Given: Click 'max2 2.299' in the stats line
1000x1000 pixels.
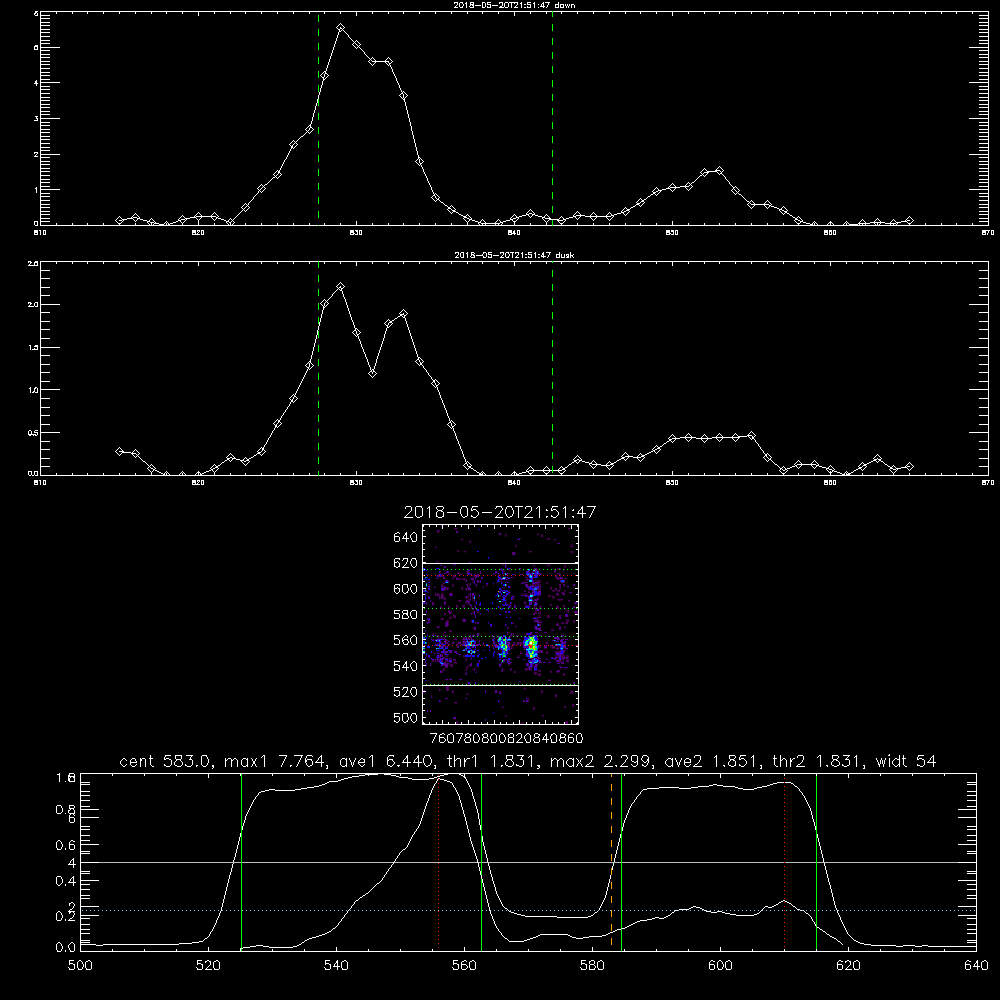Looking at the screenshot, I should [x=599, y=761].
